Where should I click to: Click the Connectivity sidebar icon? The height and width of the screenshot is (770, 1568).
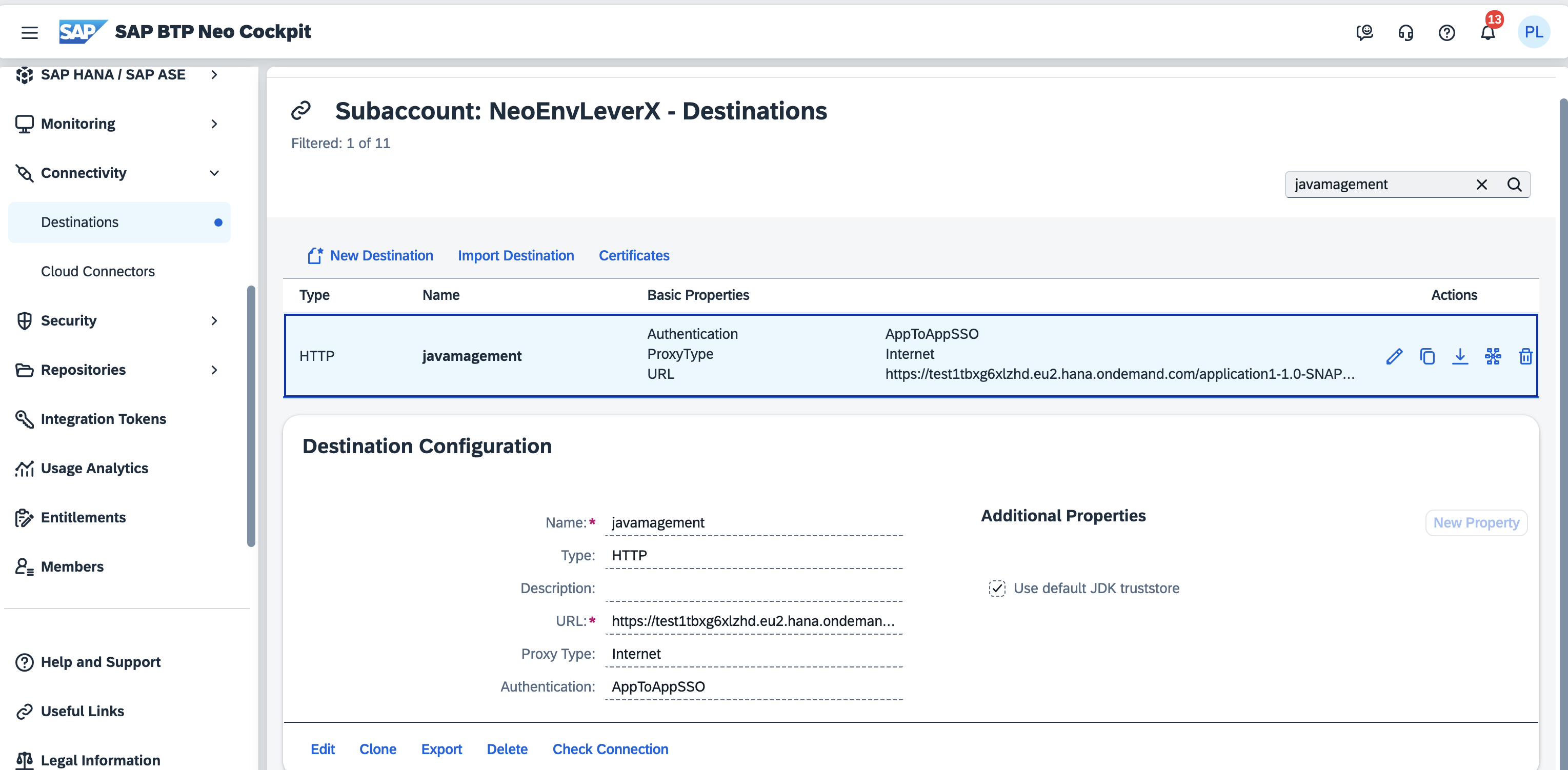tap(24, 173)
